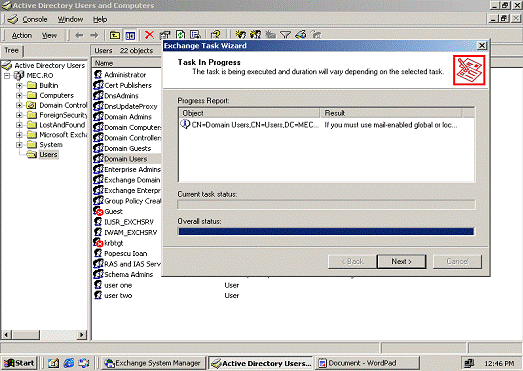Open the Properties toolbar icon
Viewport: 523px width, 371px height.
tap(165, 35)
